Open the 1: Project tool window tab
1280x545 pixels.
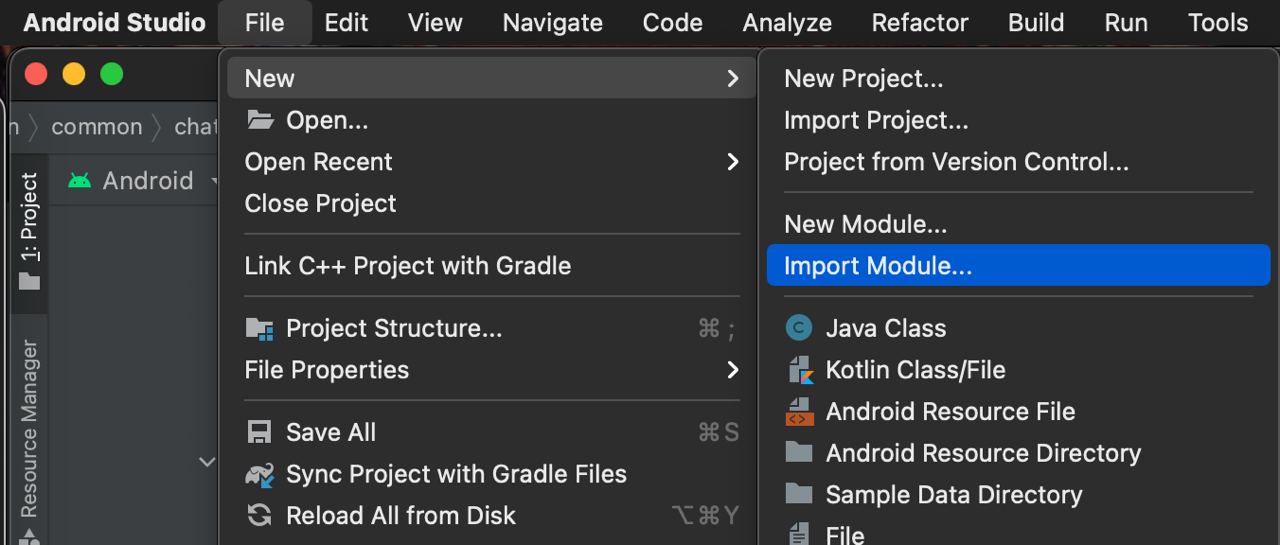(30, 232)
